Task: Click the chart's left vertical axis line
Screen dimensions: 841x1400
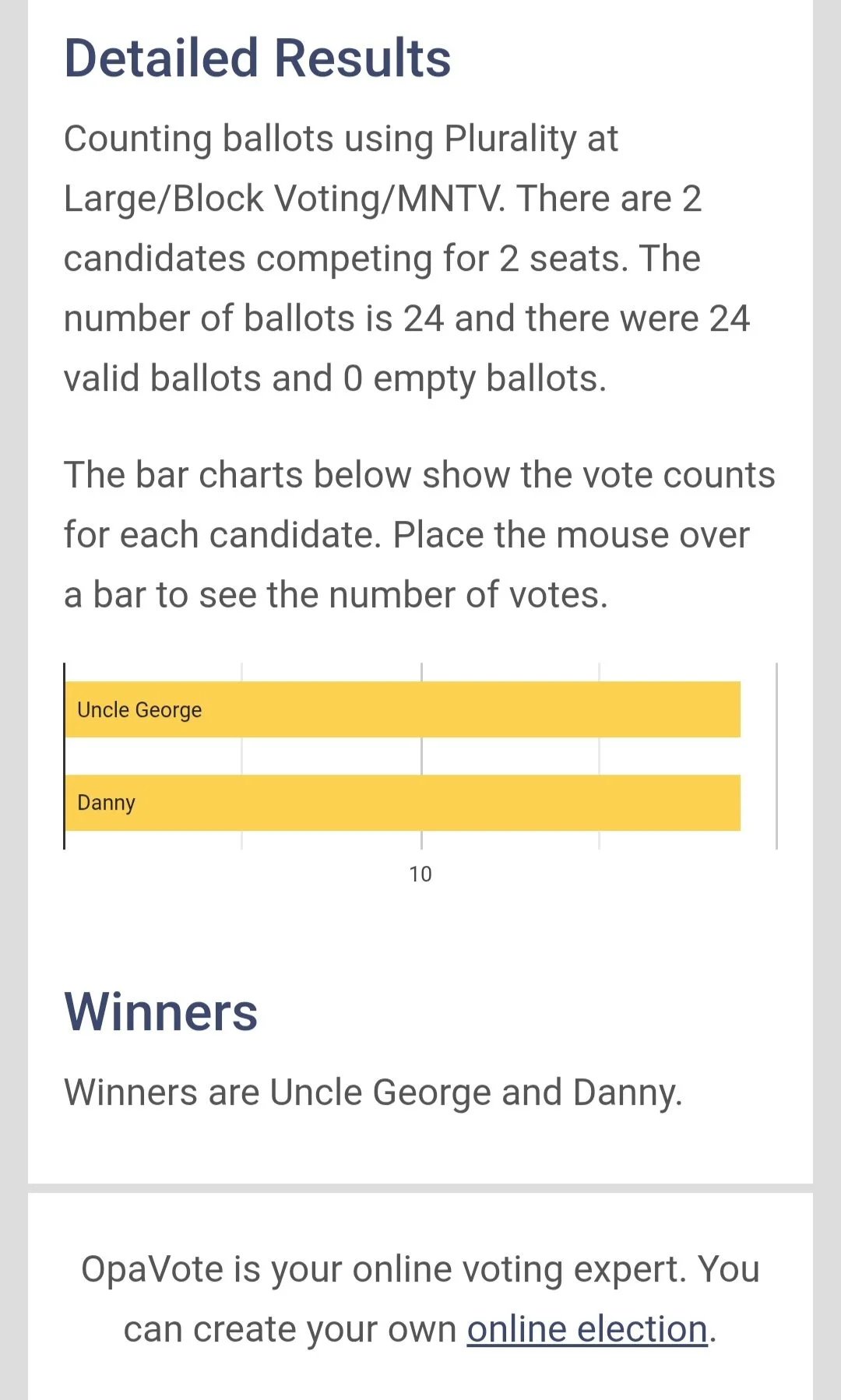Action: (x=64, y=756)
